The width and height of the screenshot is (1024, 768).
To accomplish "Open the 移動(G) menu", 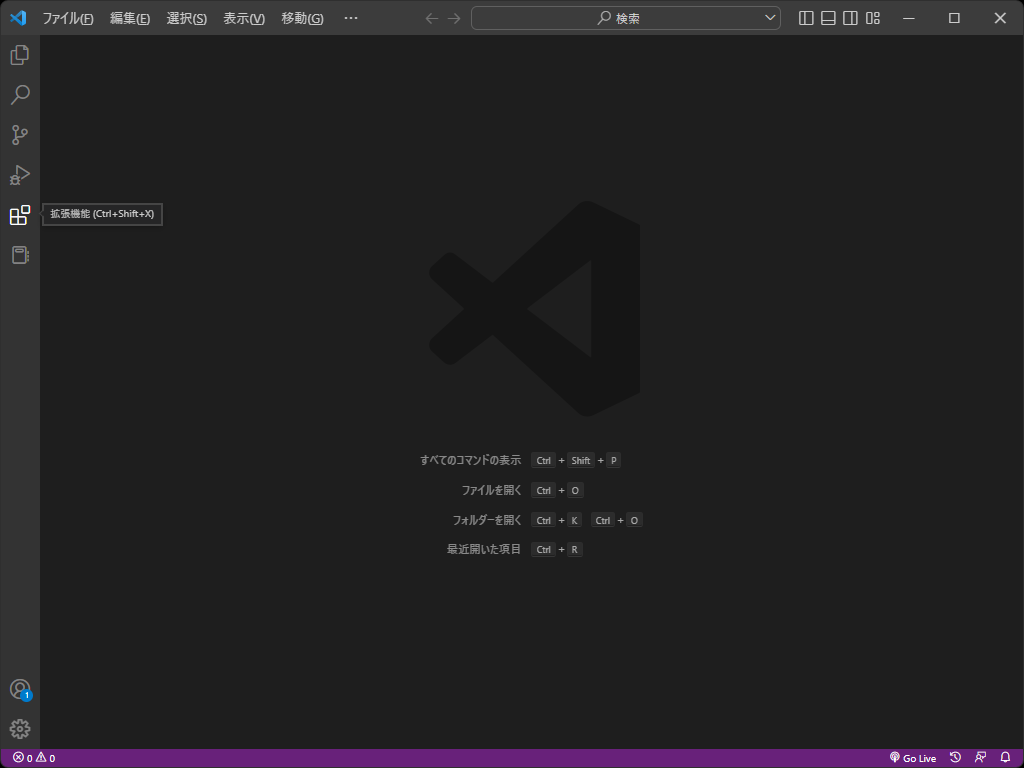I will [302, 18].
